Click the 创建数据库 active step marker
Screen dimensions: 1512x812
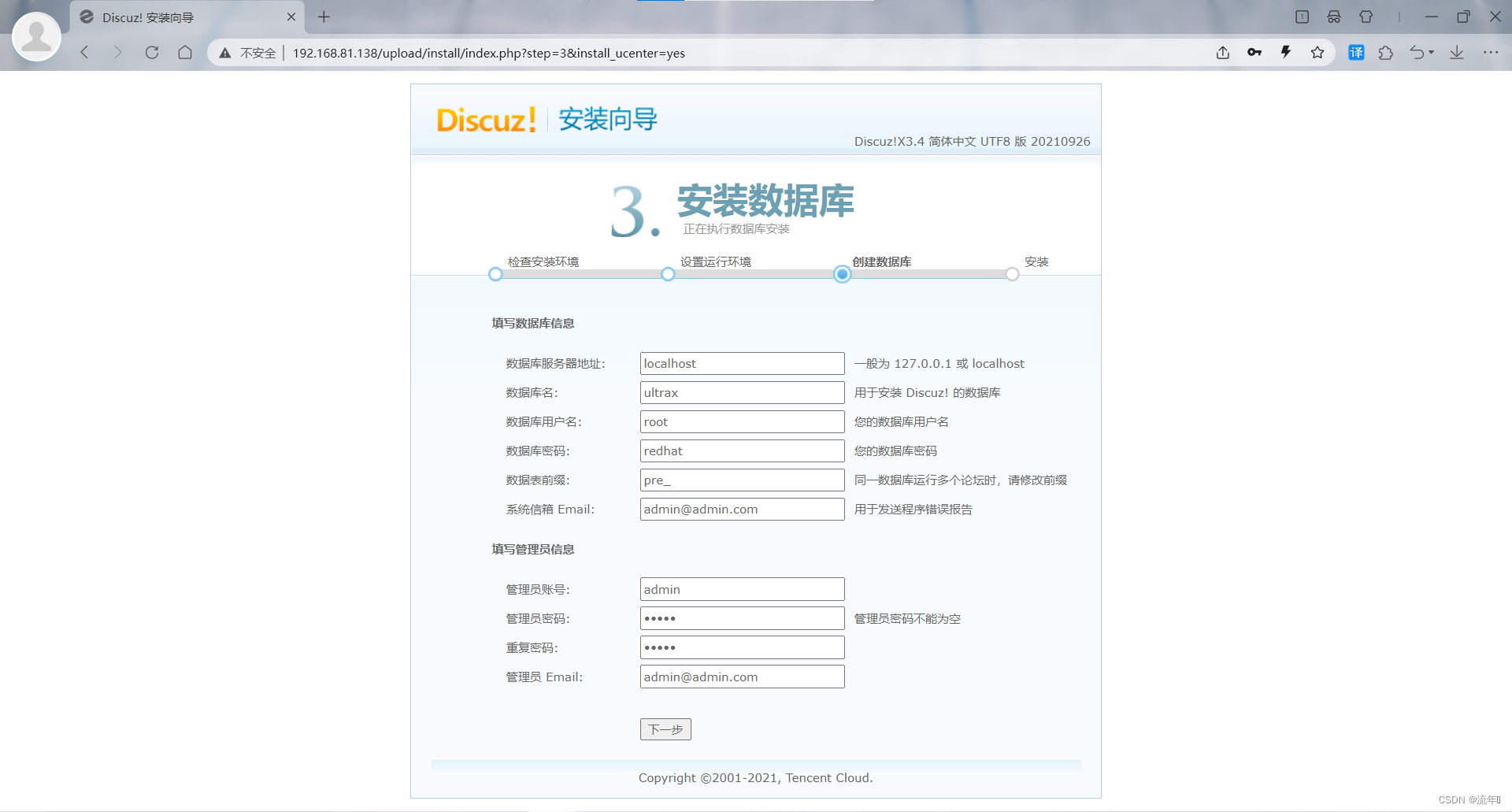point(842,274)
